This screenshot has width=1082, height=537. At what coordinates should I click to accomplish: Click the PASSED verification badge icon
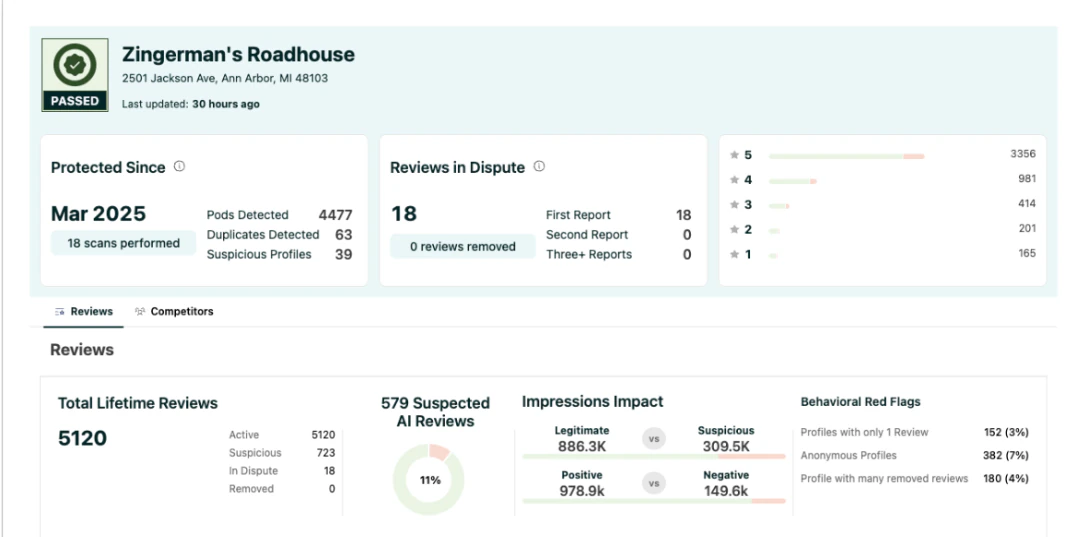point(75,75)
